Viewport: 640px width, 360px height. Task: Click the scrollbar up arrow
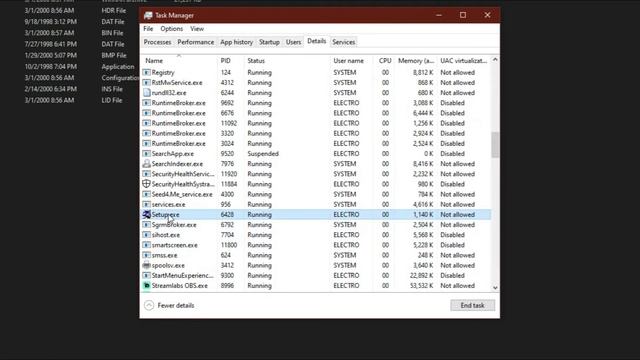point(495,60)
